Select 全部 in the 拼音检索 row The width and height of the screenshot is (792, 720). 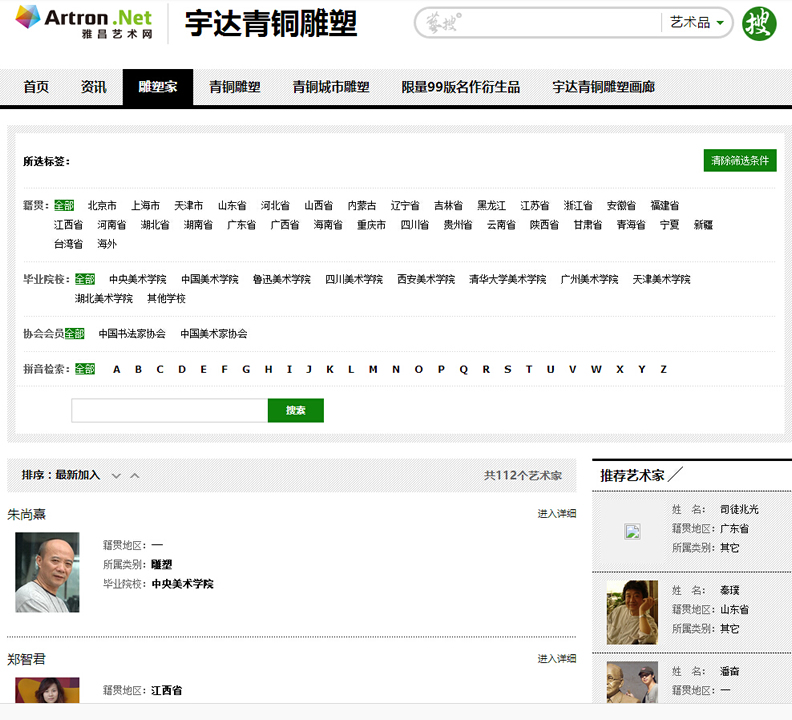[85, 369]
